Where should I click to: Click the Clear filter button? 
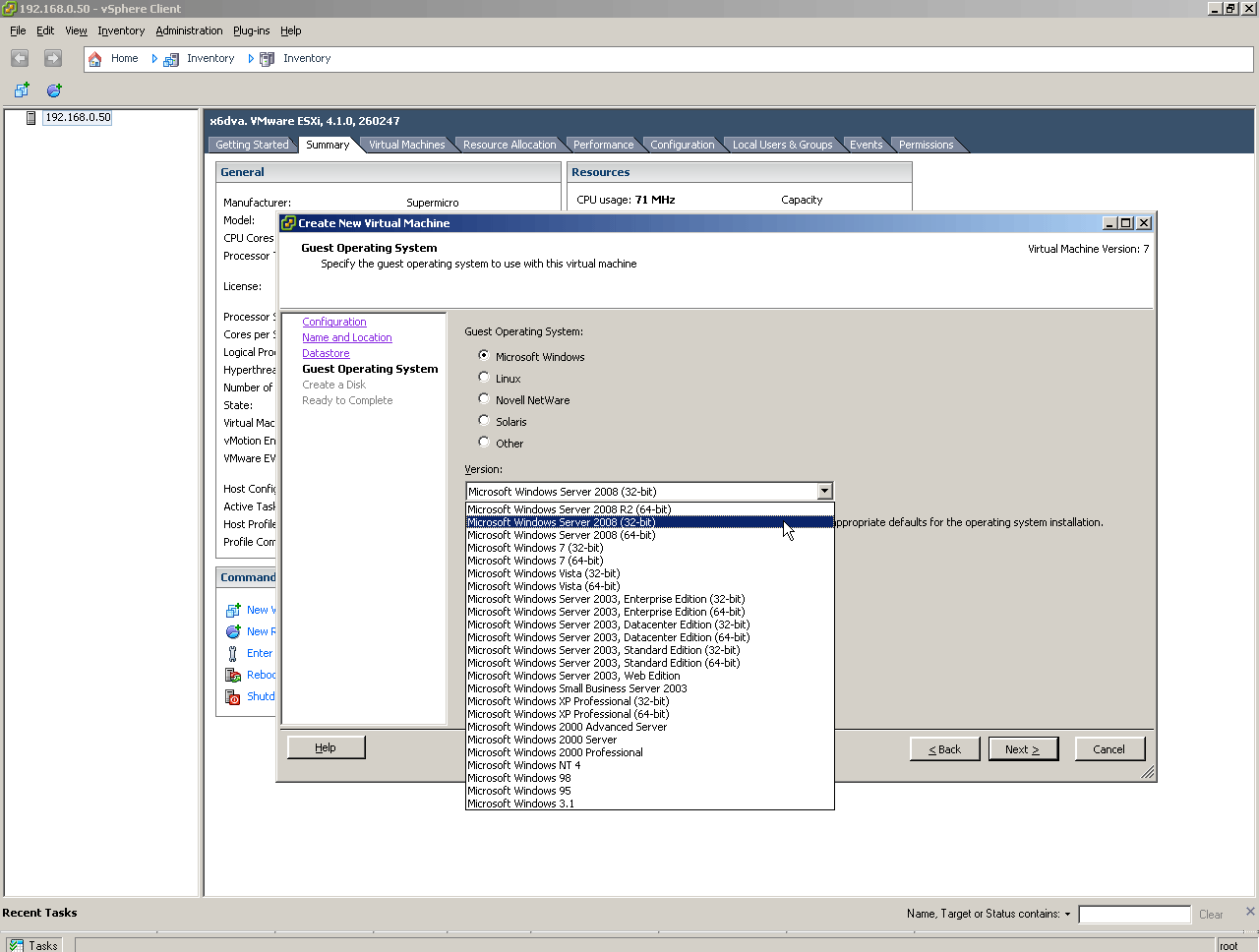point(1211,915)
